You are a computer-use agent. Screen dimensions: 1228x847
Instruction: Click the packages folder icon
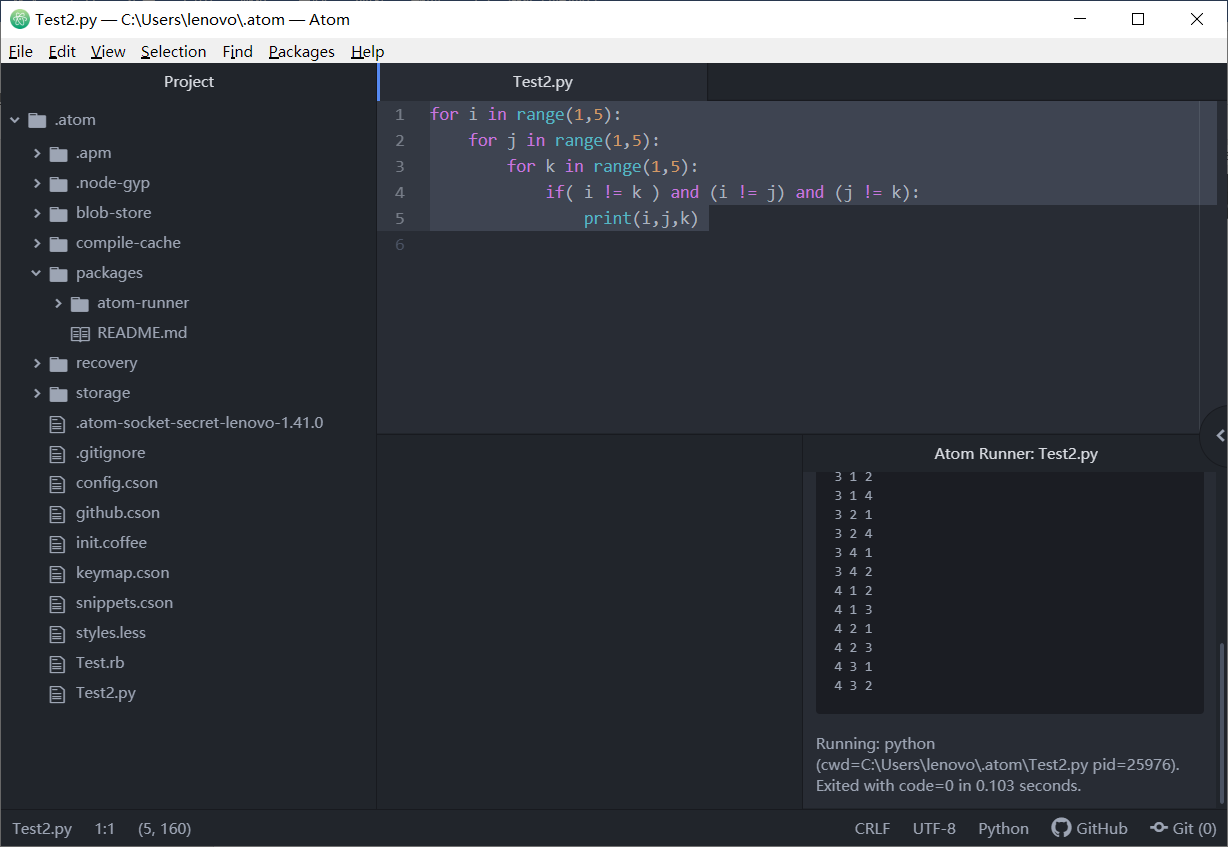tap(57, 272)
